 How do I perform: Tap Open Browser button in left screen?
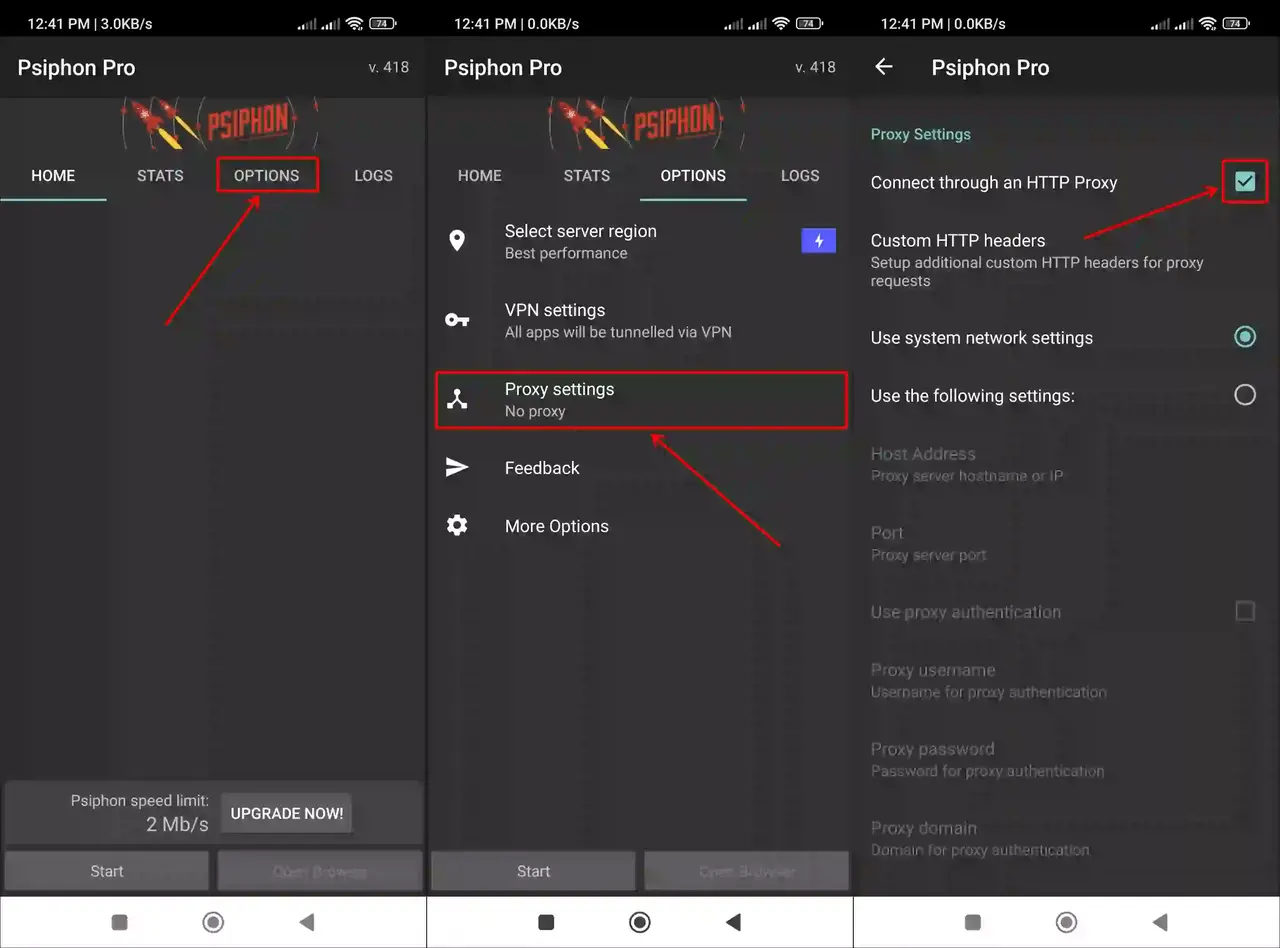[x=320, y=871]
